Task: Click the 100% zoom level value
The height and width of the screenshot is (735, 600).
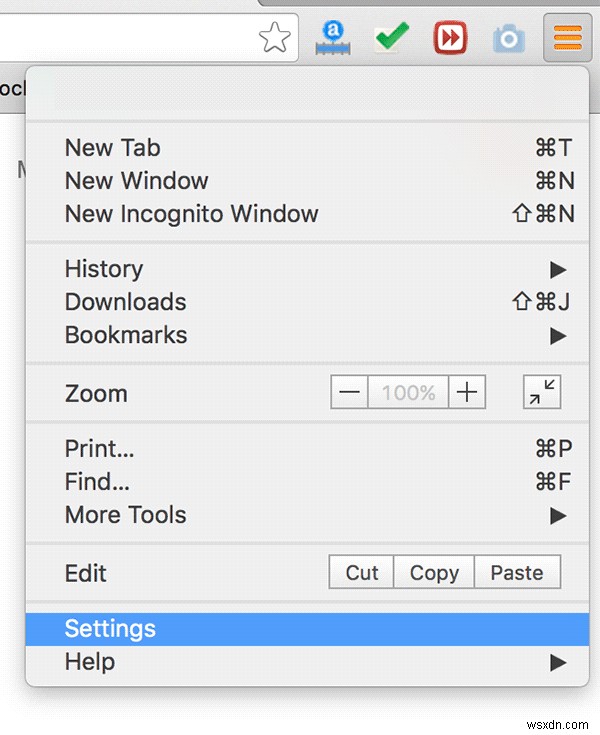Action: [x=408, y=392]
